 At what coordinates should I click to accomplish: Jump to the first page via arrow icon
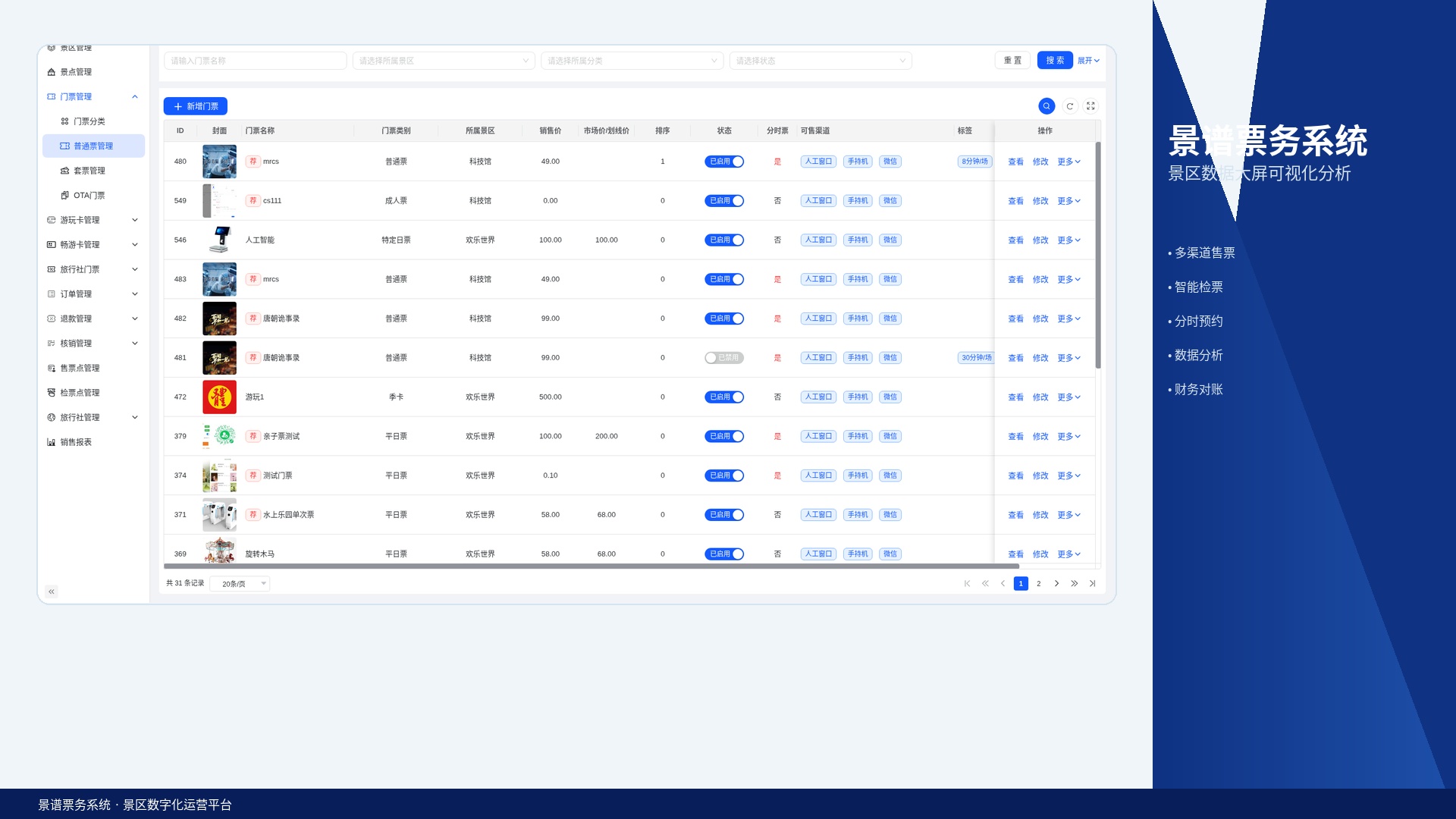point(967,583)
